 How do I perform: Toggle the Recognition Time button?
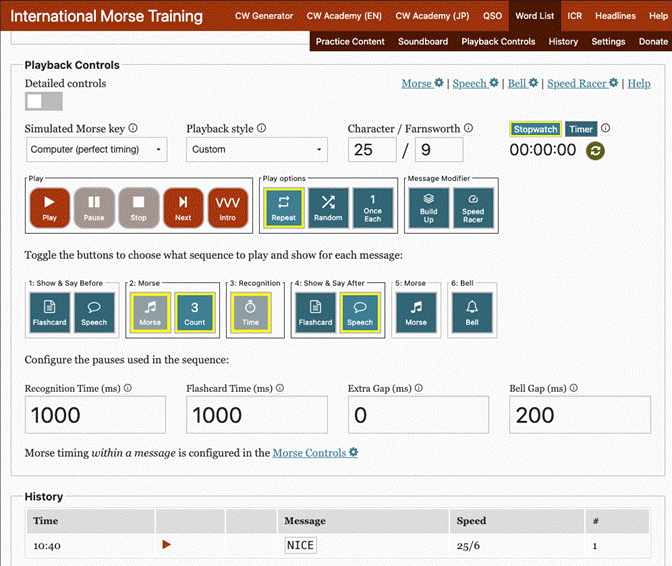251,313
